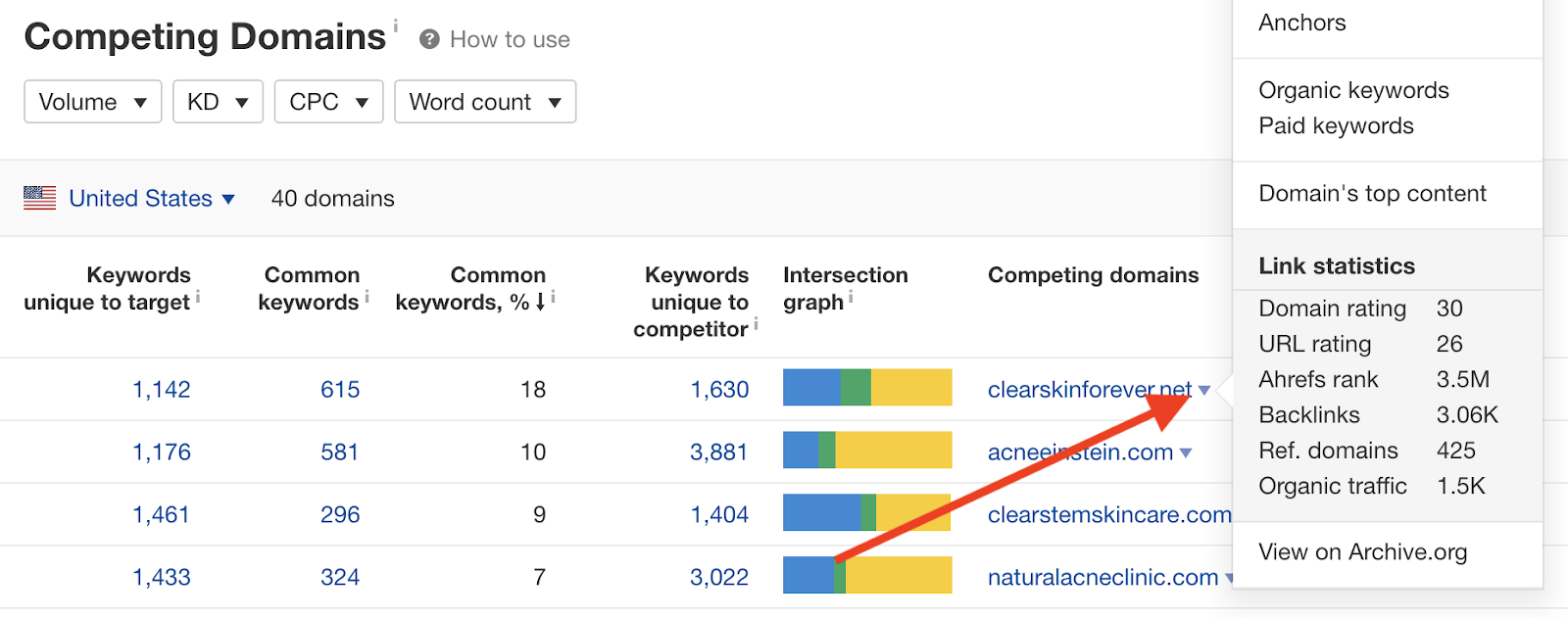Click info icon next to Keywords unique to competitor

click(756, 323)
